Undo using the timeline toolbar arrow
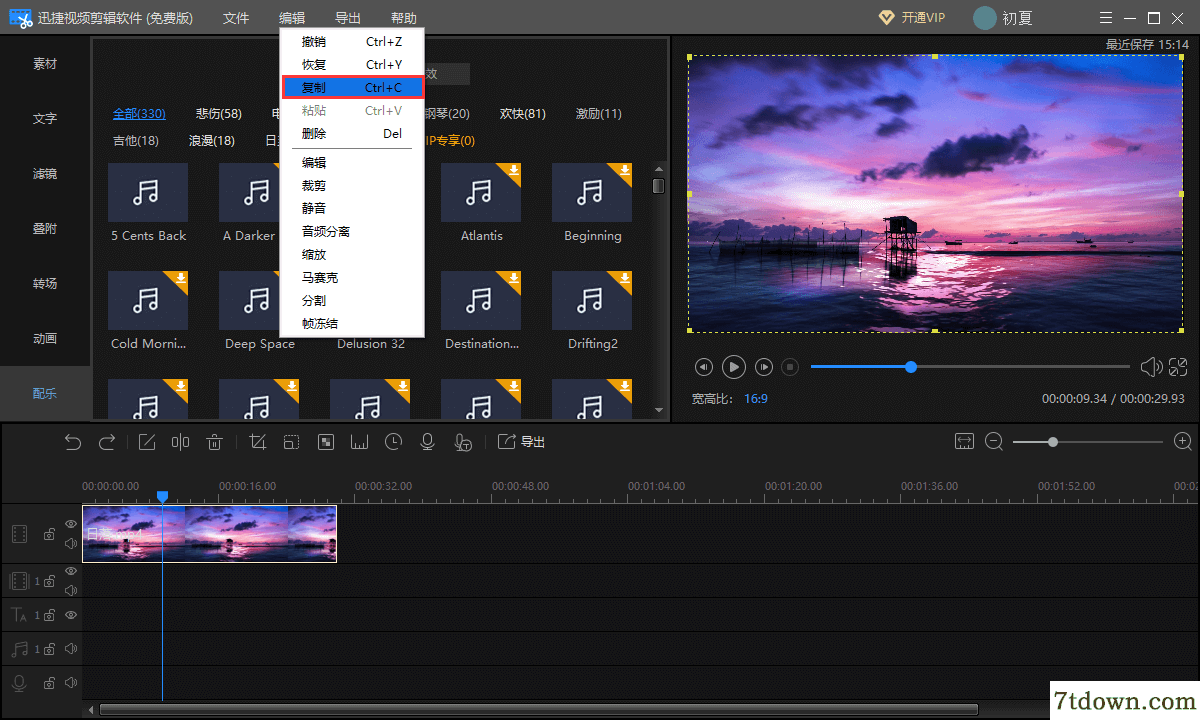This screenshot has width=1200, height=720. pyautogui.click(x=73, y=442)
